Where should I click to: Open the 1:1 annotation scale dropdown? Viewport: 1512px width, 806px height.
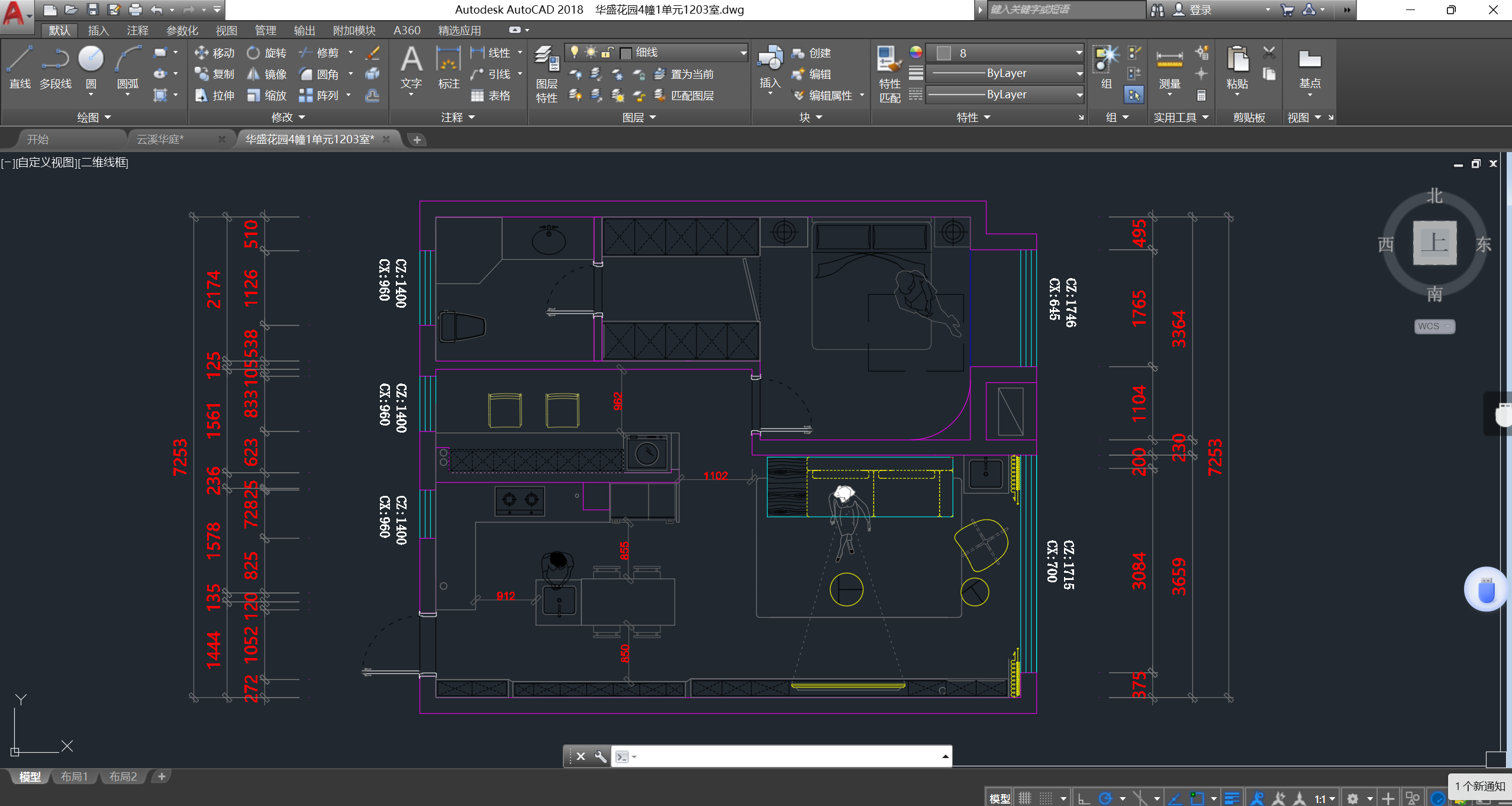click(x=1324, y=798)
